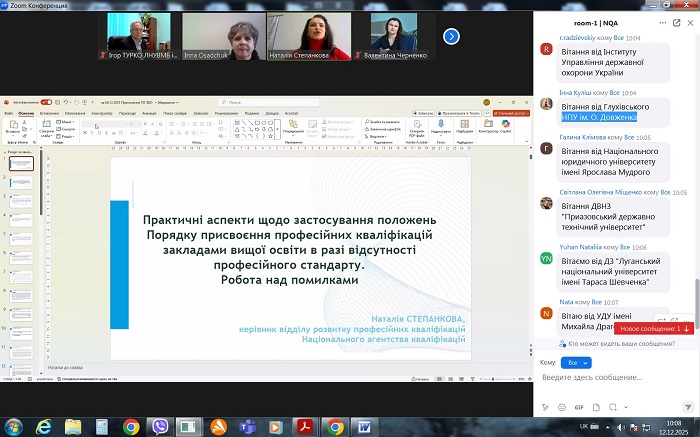Open Microsoft Teams from the taskbar
This screenshot has width=700, height=437.
point(246,426)
